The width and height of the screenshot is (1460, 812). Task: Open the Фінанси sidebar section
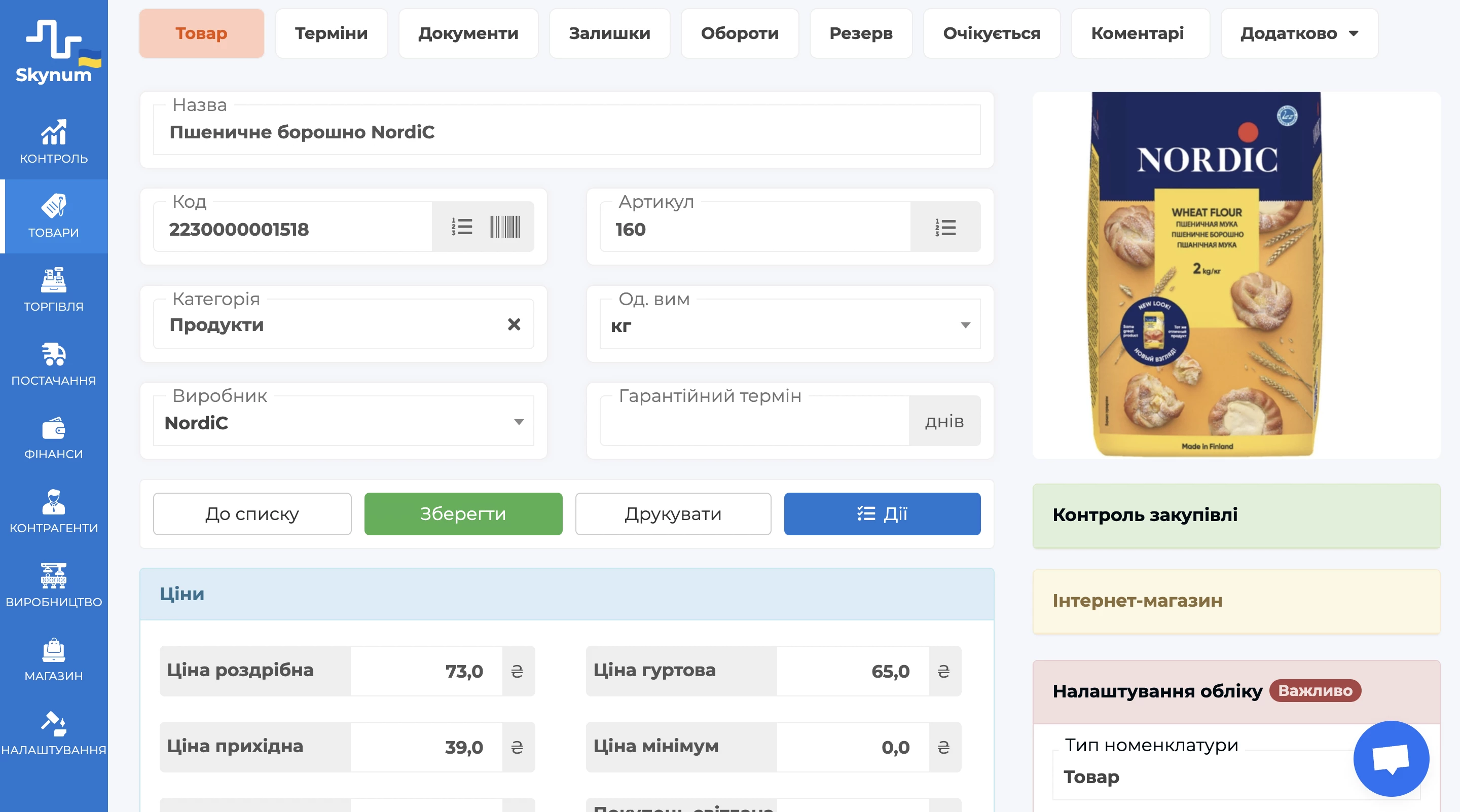54,438
